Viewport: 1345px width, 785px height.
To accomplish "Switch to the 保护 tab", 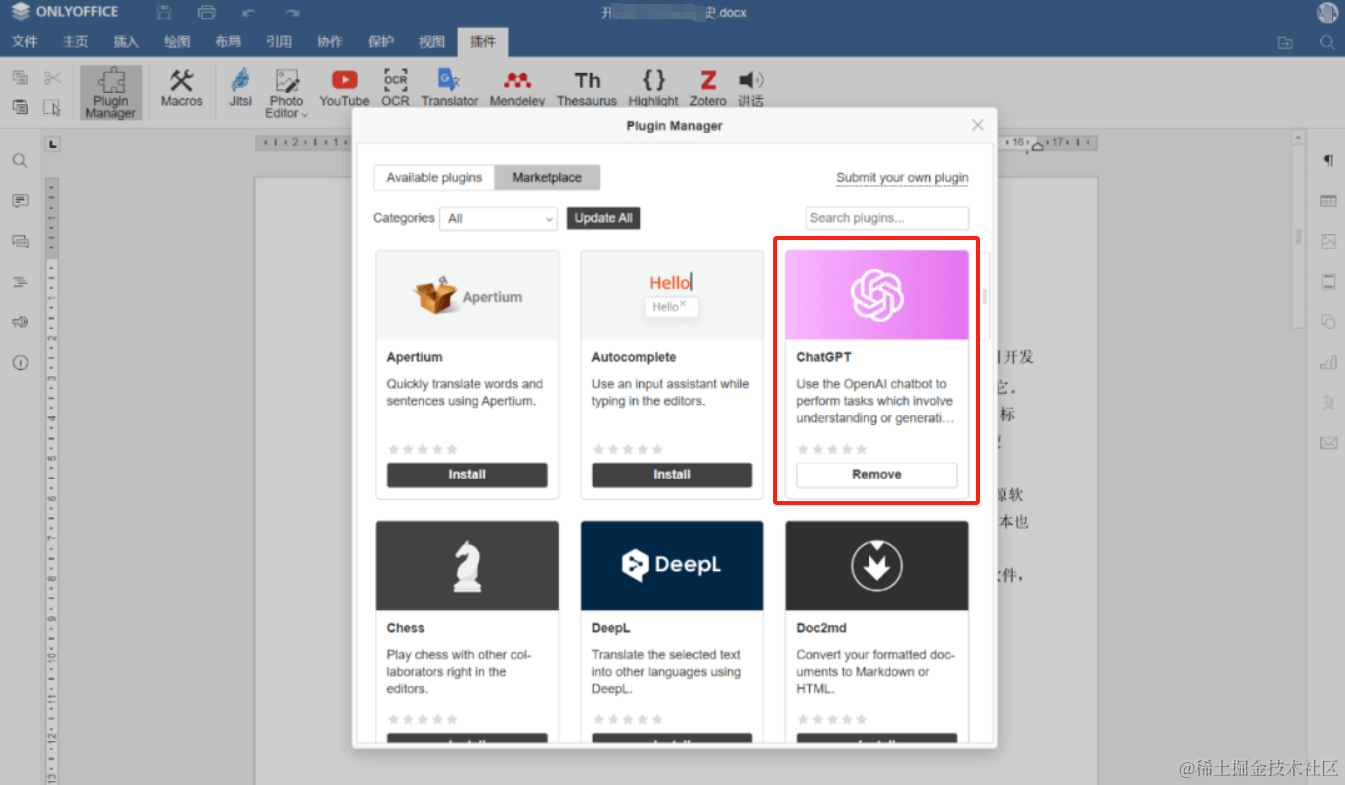I will (x=381, y=42).
